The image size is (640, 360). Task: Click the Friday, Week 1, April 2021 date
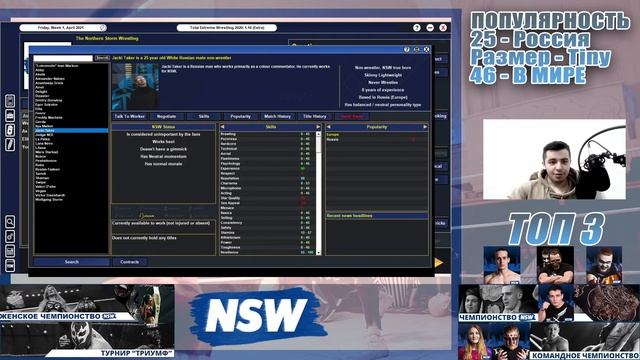(60, 28)
